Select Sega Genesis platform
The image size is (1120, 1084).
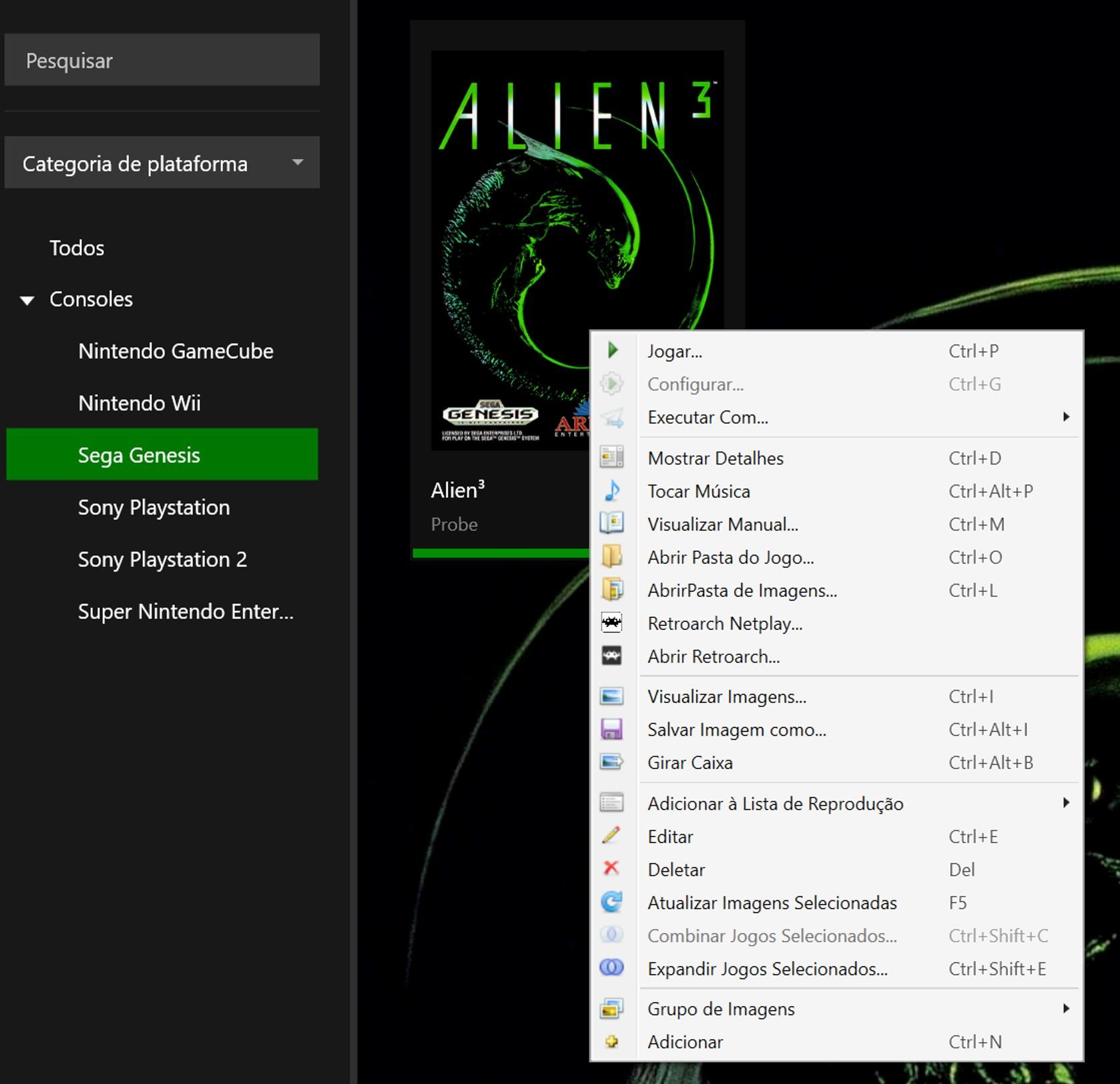click(x=162, y=454)
